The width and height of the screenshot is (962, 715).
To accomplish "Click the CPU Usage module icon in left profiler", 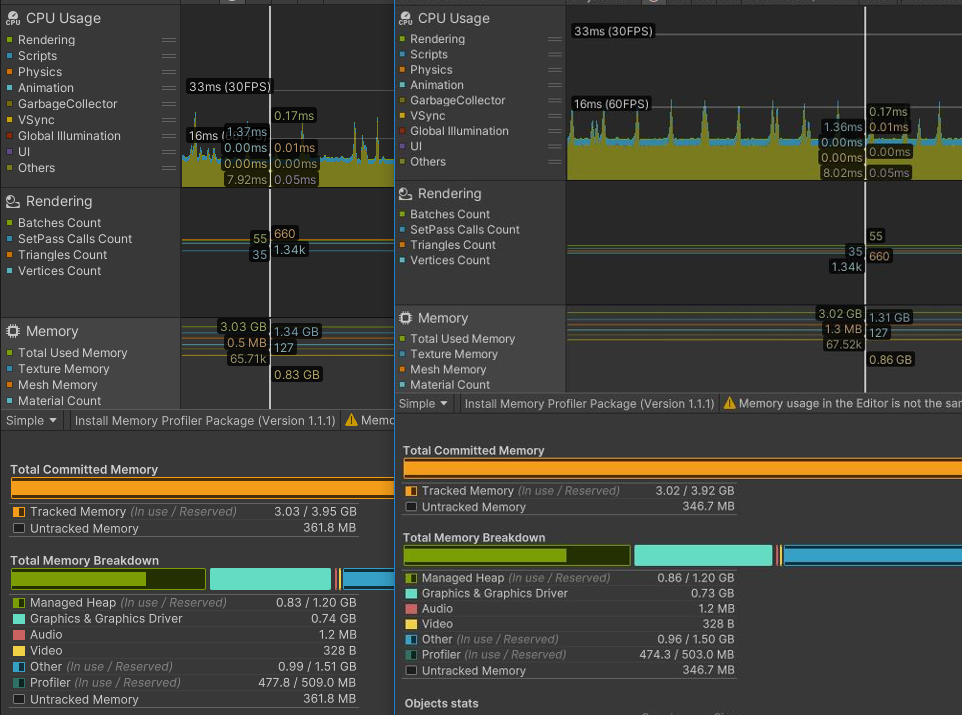I will (13, 19).
